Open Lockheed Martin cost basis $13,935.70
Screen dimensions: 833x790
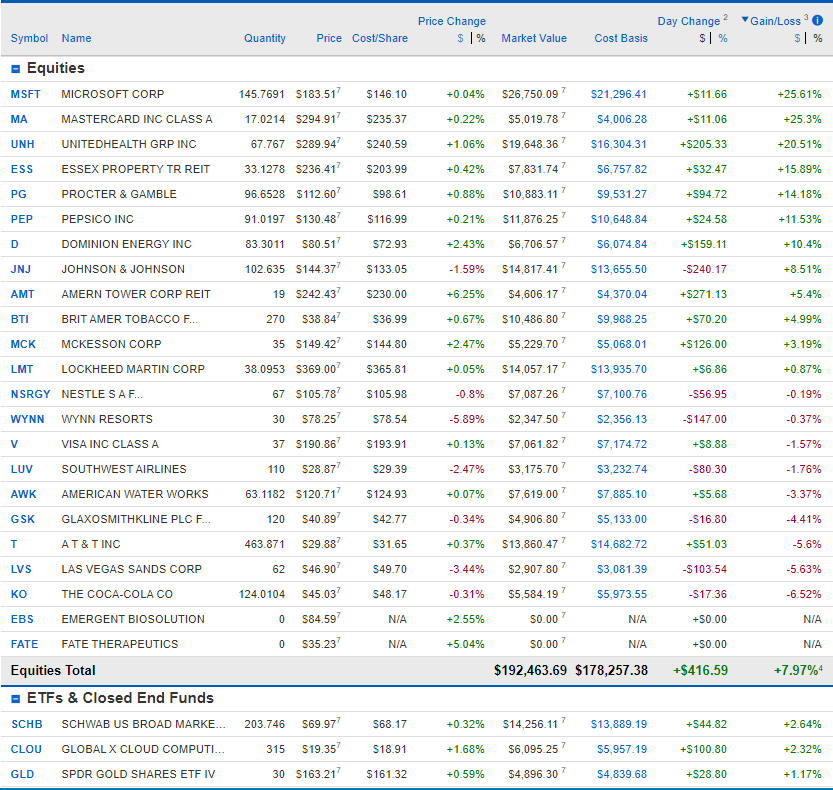[619, 369]
